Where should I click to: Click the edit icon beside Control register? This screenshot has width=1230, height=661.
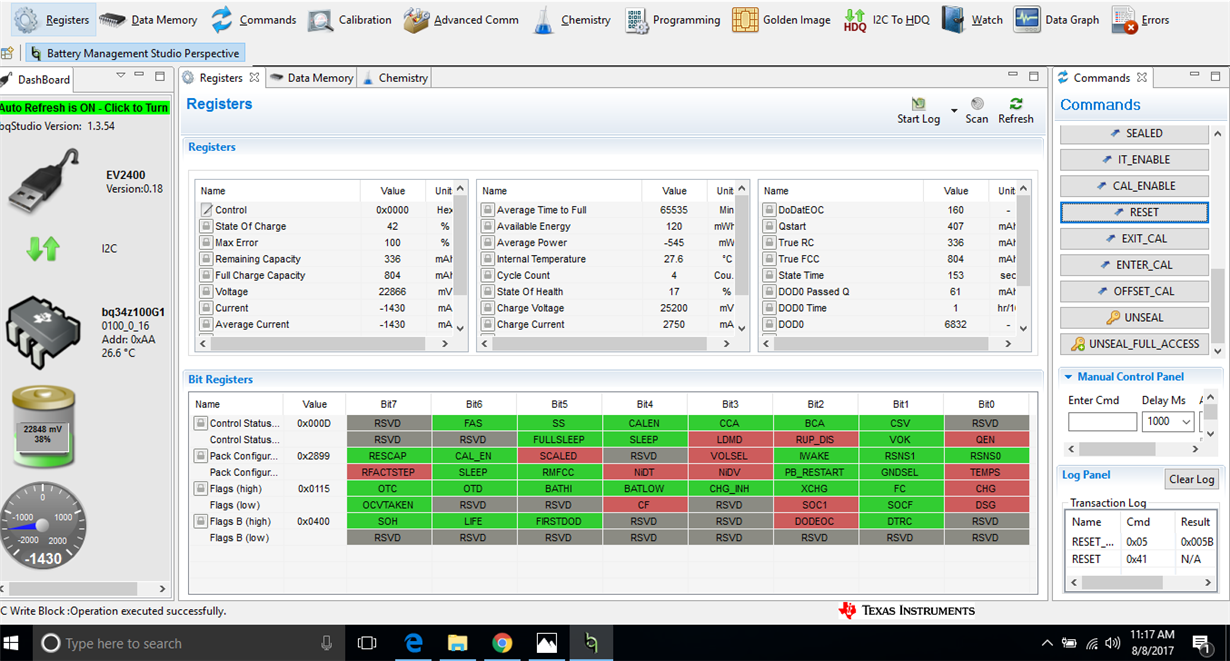[207, 210]
